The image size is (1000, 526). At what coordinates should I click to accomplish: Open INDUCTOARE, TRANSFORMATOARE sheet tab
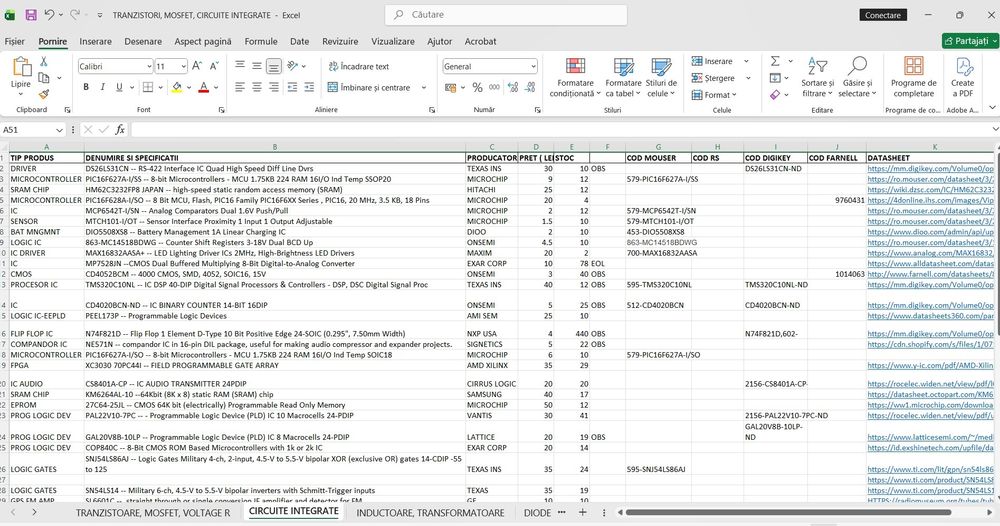click(x=430, y=513)
